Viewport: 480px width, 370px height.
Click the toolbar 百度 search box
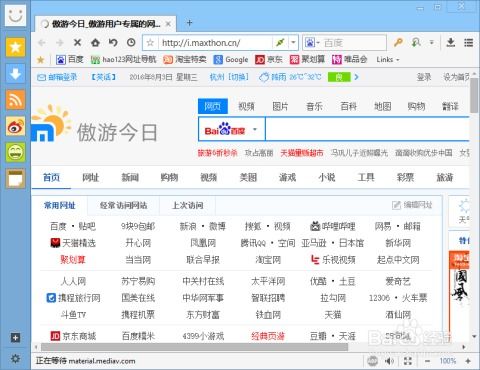pyautogui.click(x=353, y=43)
